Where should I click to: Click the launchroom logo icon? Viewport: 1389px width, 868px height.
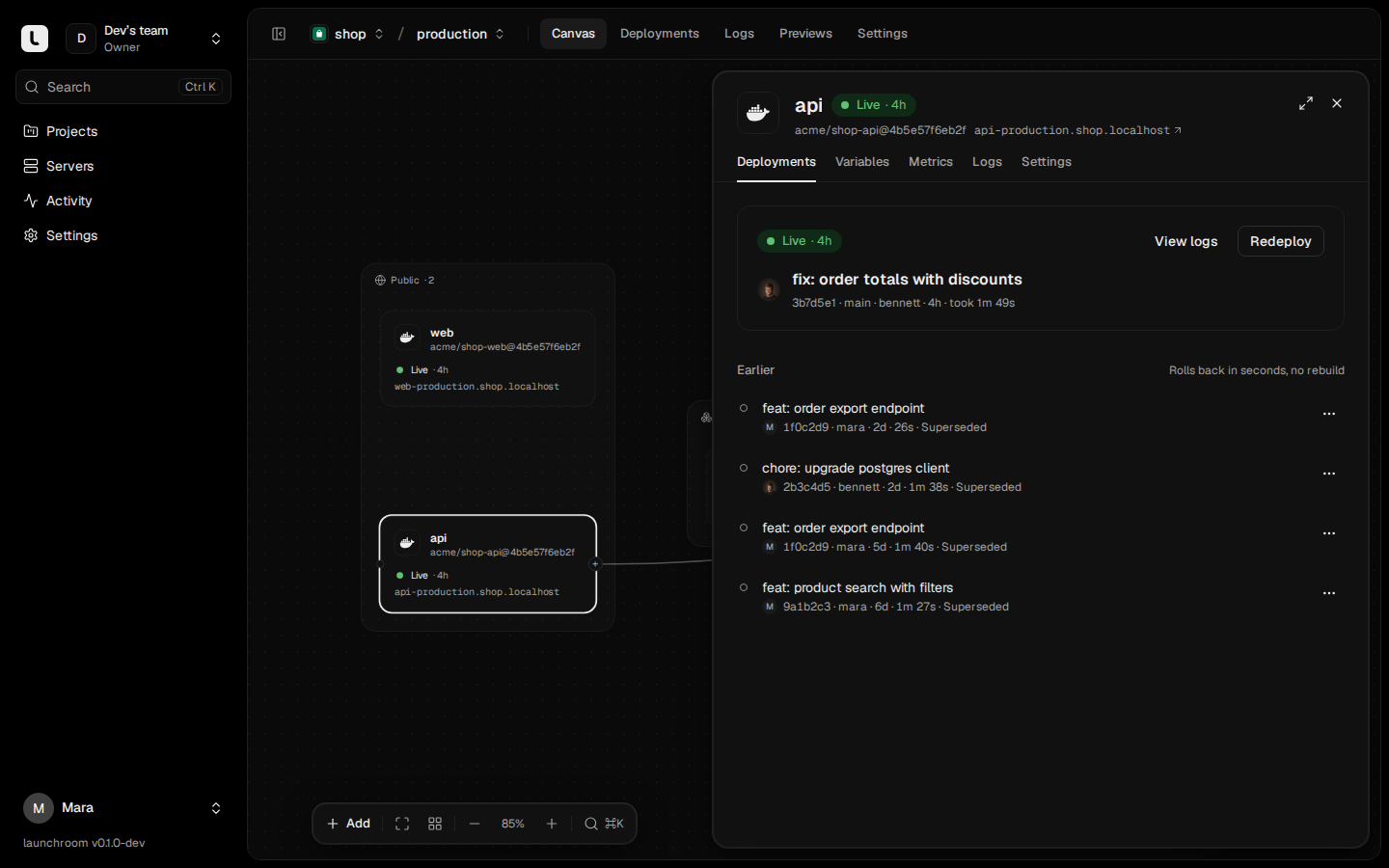pyautogui.click(x=35, y=39)
